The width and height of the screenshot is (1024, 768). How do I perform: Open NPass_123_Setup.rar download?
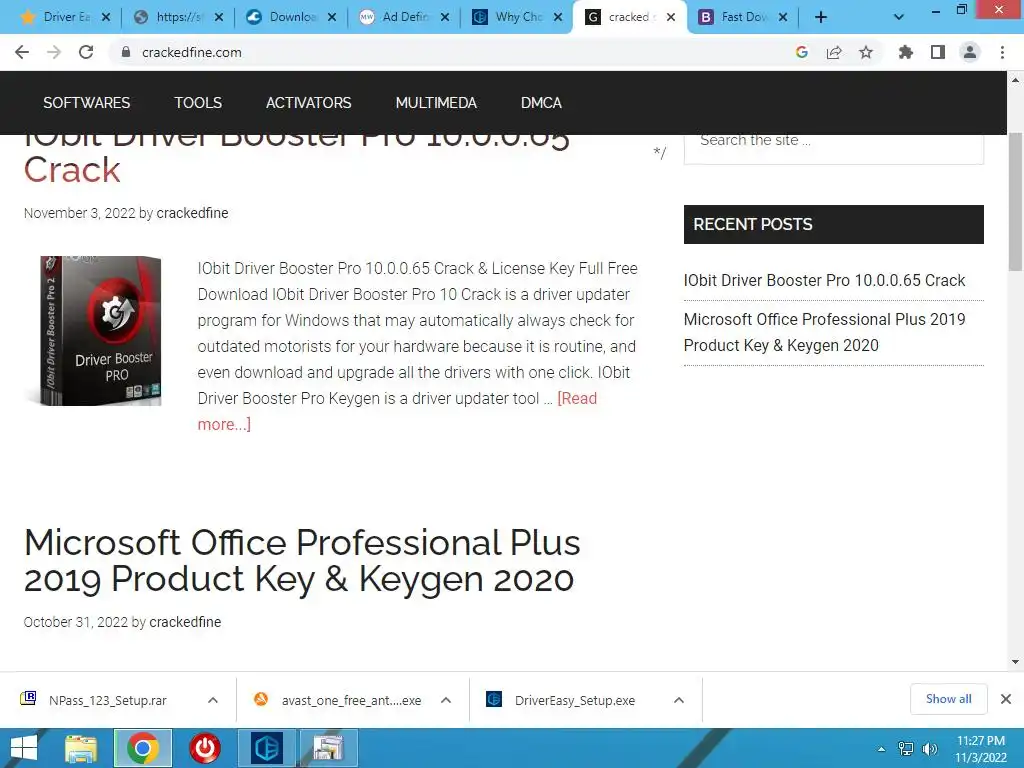point(108,700)
